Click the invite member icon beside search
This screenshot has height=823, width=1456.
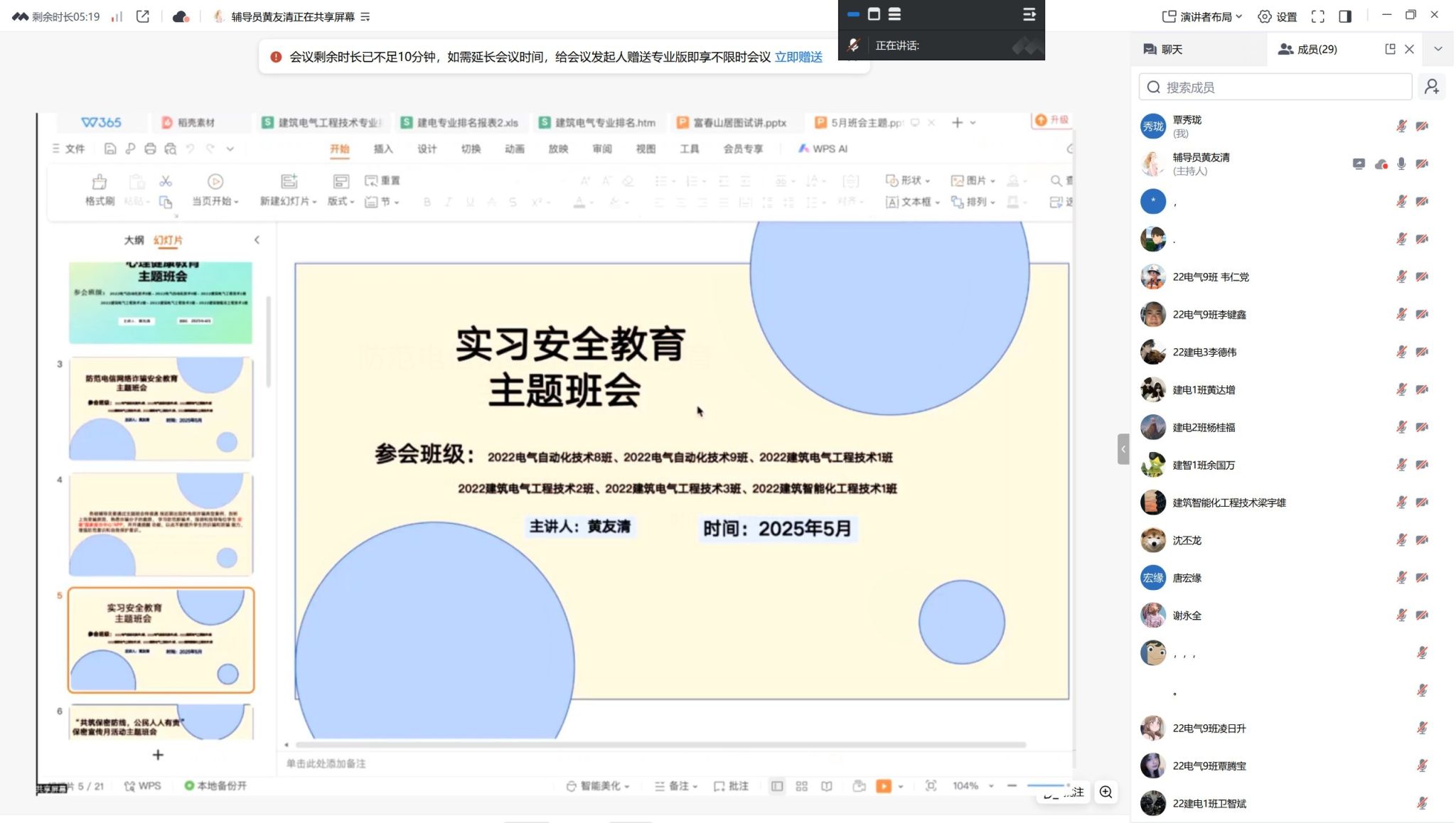tap(1431, 87)
